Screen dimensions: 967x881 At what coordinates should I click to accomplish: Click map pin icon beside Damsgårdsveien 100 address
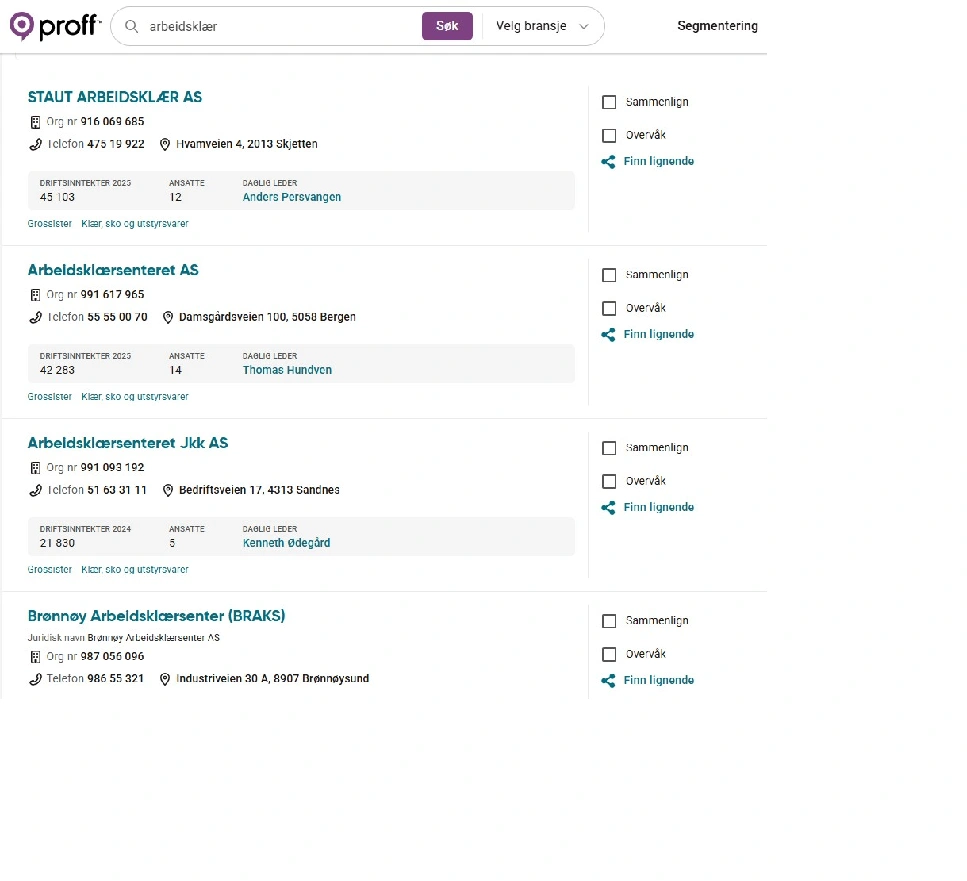168,318
